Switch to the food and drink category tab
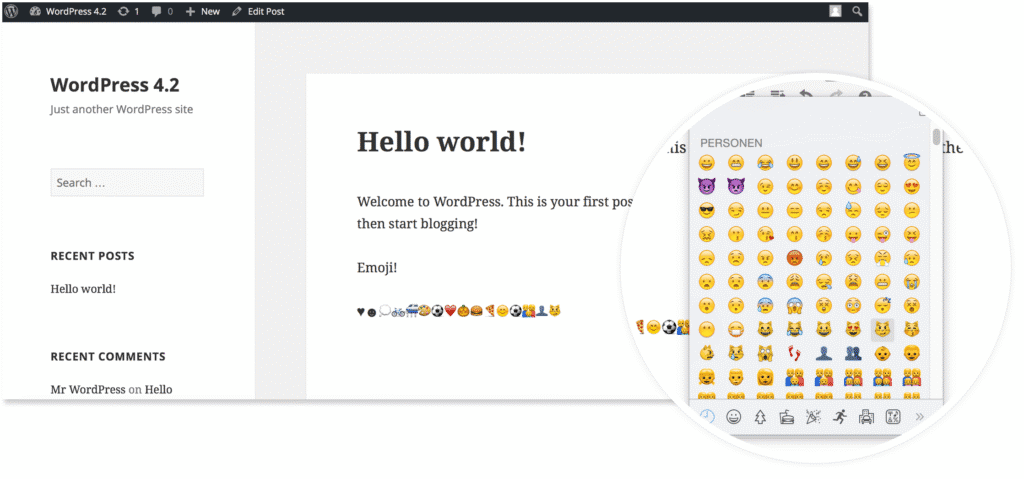Screen dimensions: 1024x479 point(786,416)
